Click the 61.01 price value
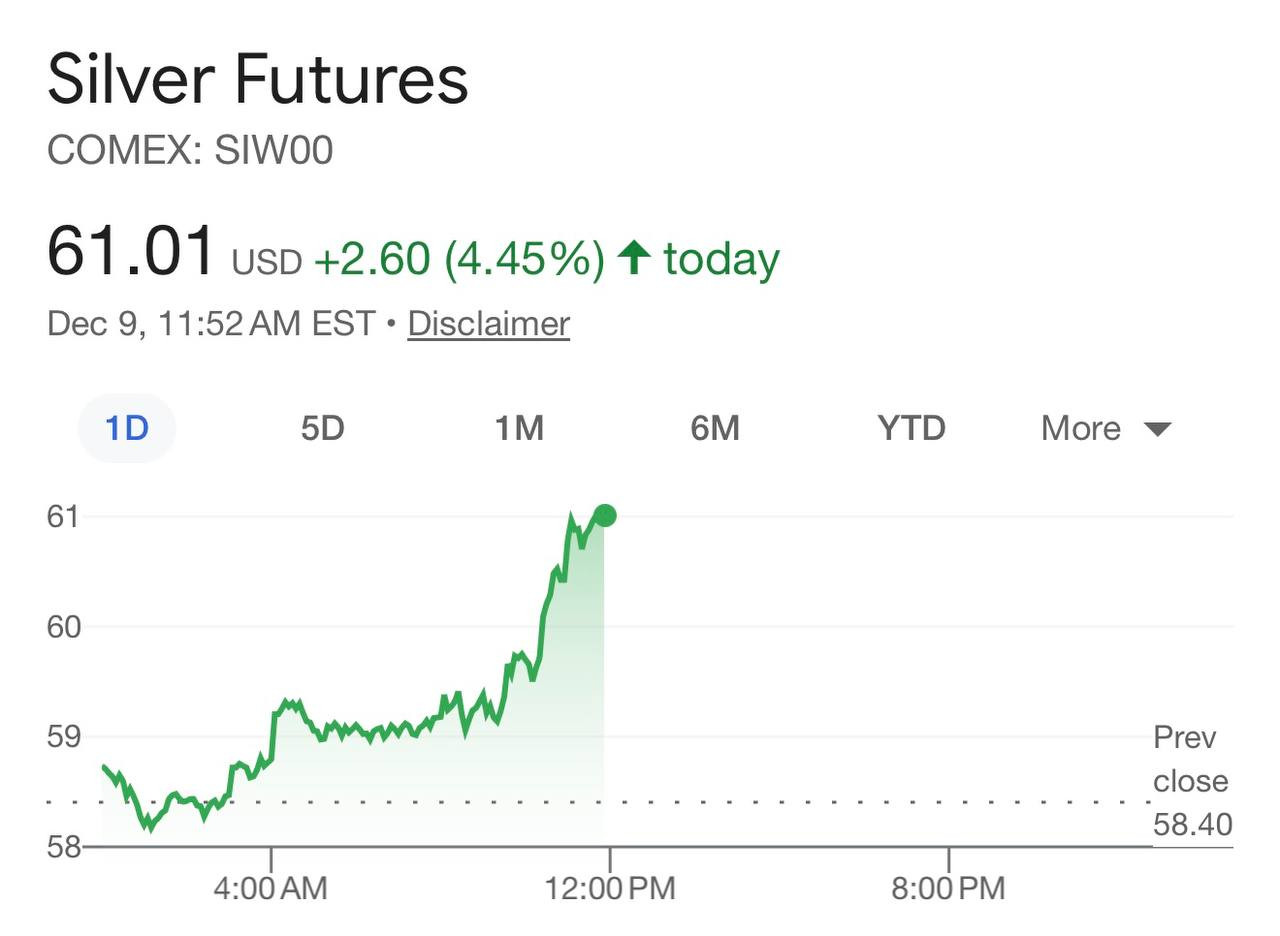 pyautogui.click(x=131, y=251)
